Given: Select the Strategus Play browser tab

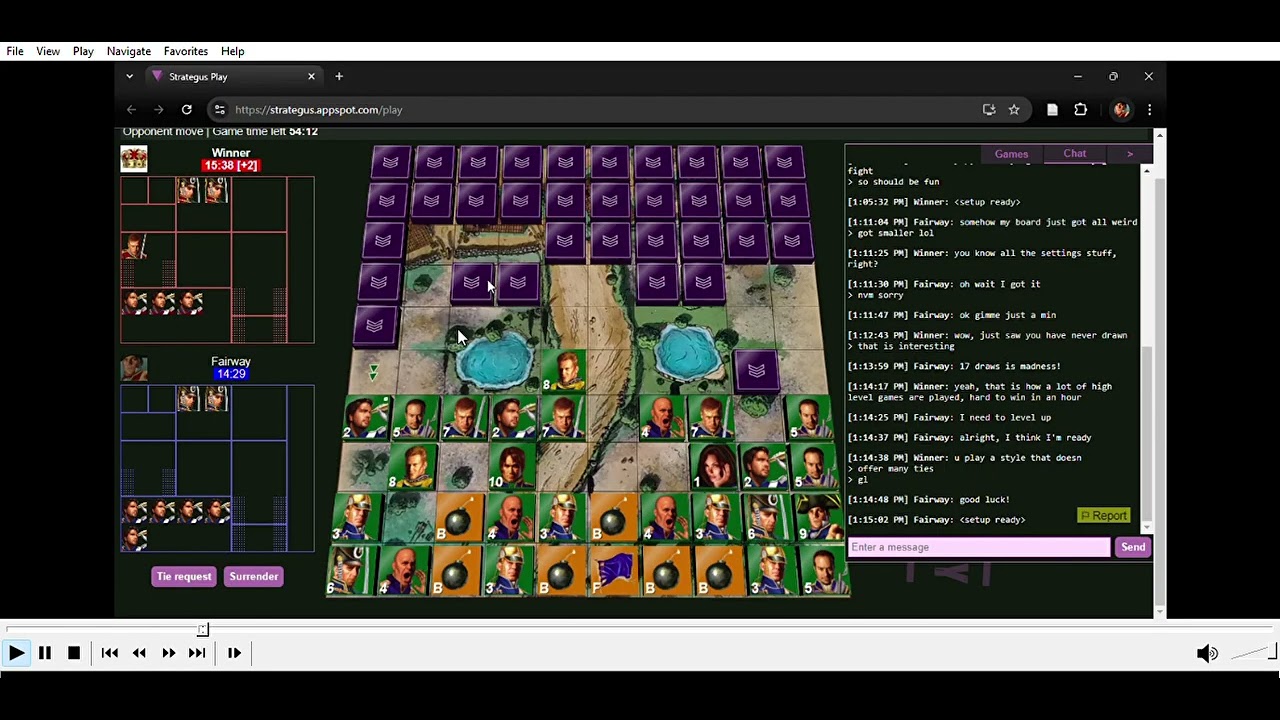Looking at the screenshot, I should click(x=233, y=77).
